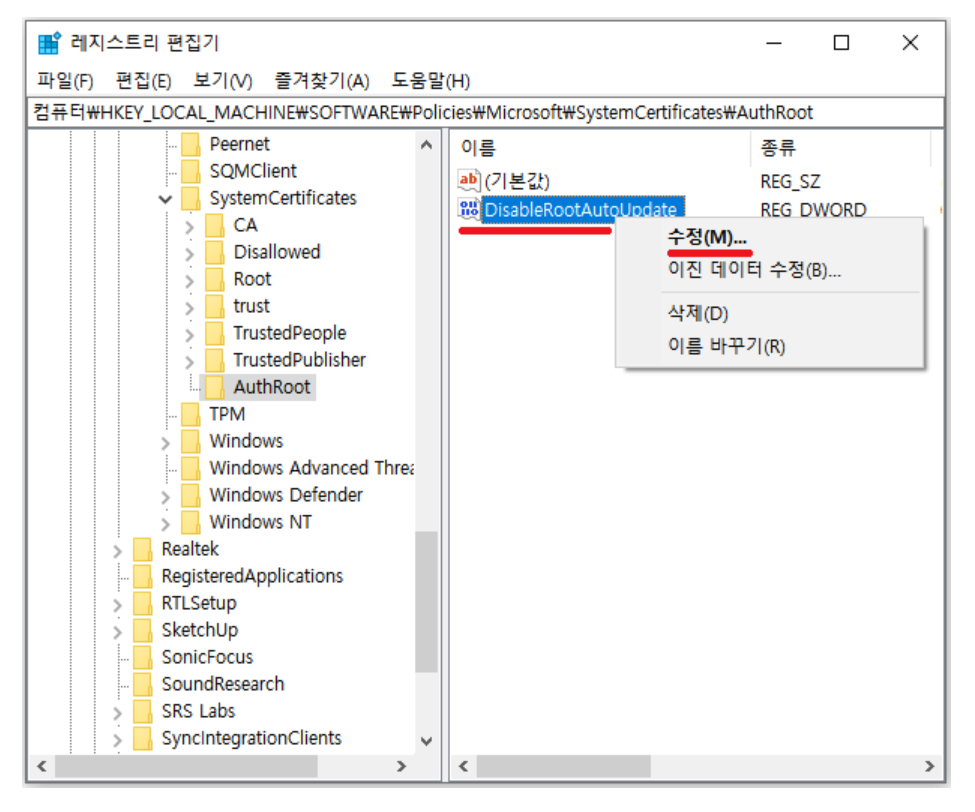Click values pane horizontal scroll left arrow
The width and height of the screenshot is (975, 812).
pos(463,766)
